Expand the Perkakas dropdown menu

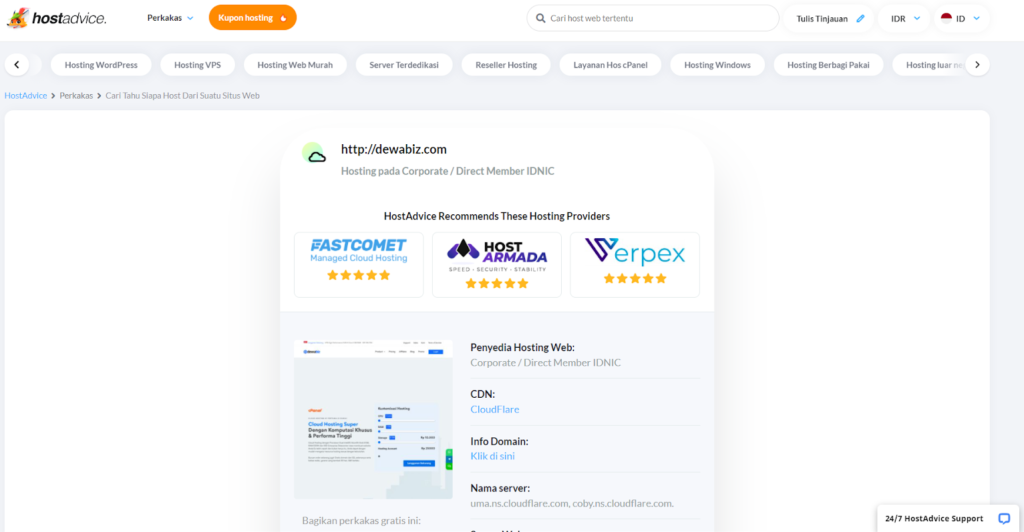[x=170, y=18]
